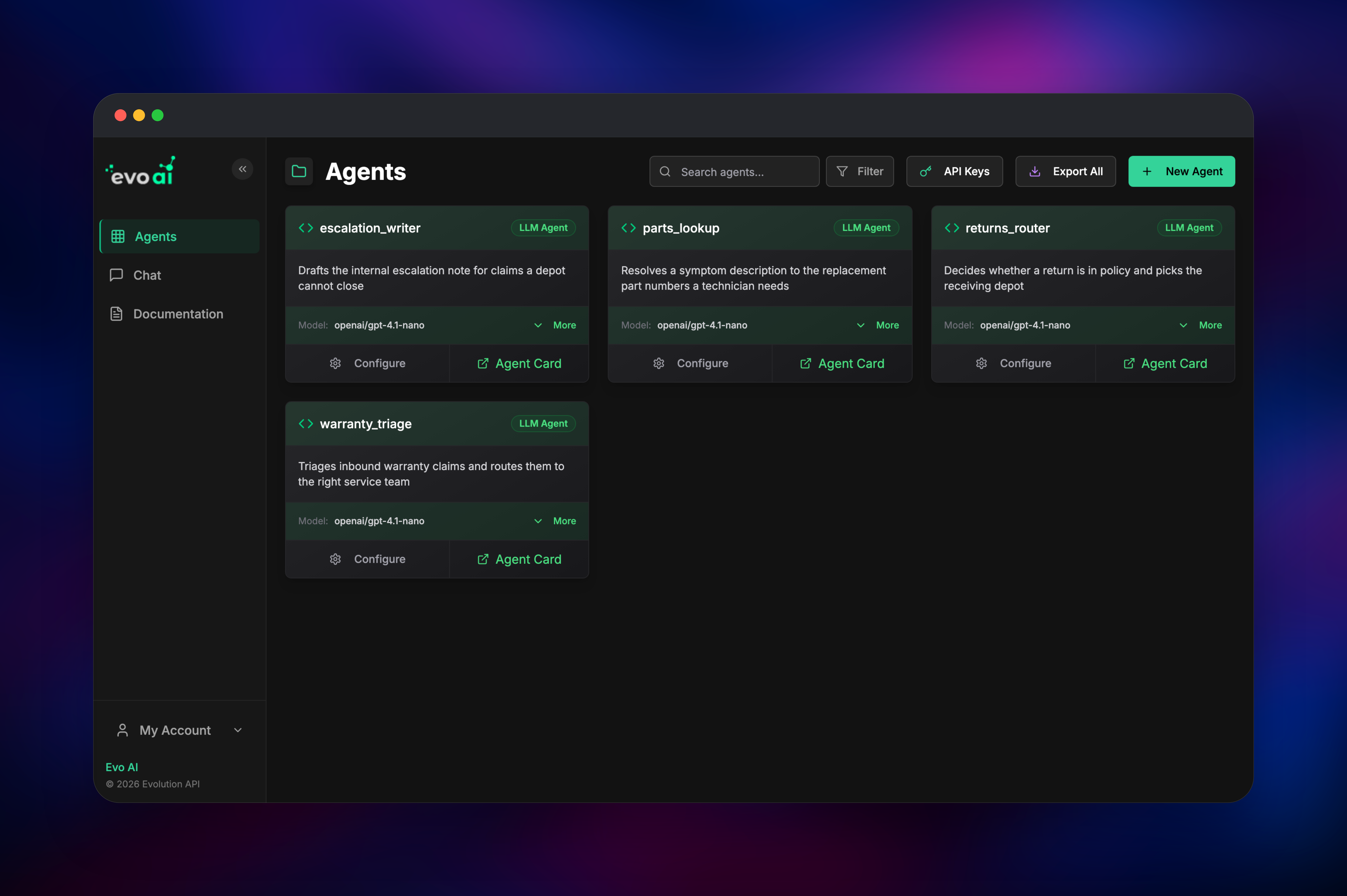The width and height of the screenshot is (1347, 896).
Task: Click the code icon on warranty_triage card
Action: pyautogui.click(x=306, y=424)
